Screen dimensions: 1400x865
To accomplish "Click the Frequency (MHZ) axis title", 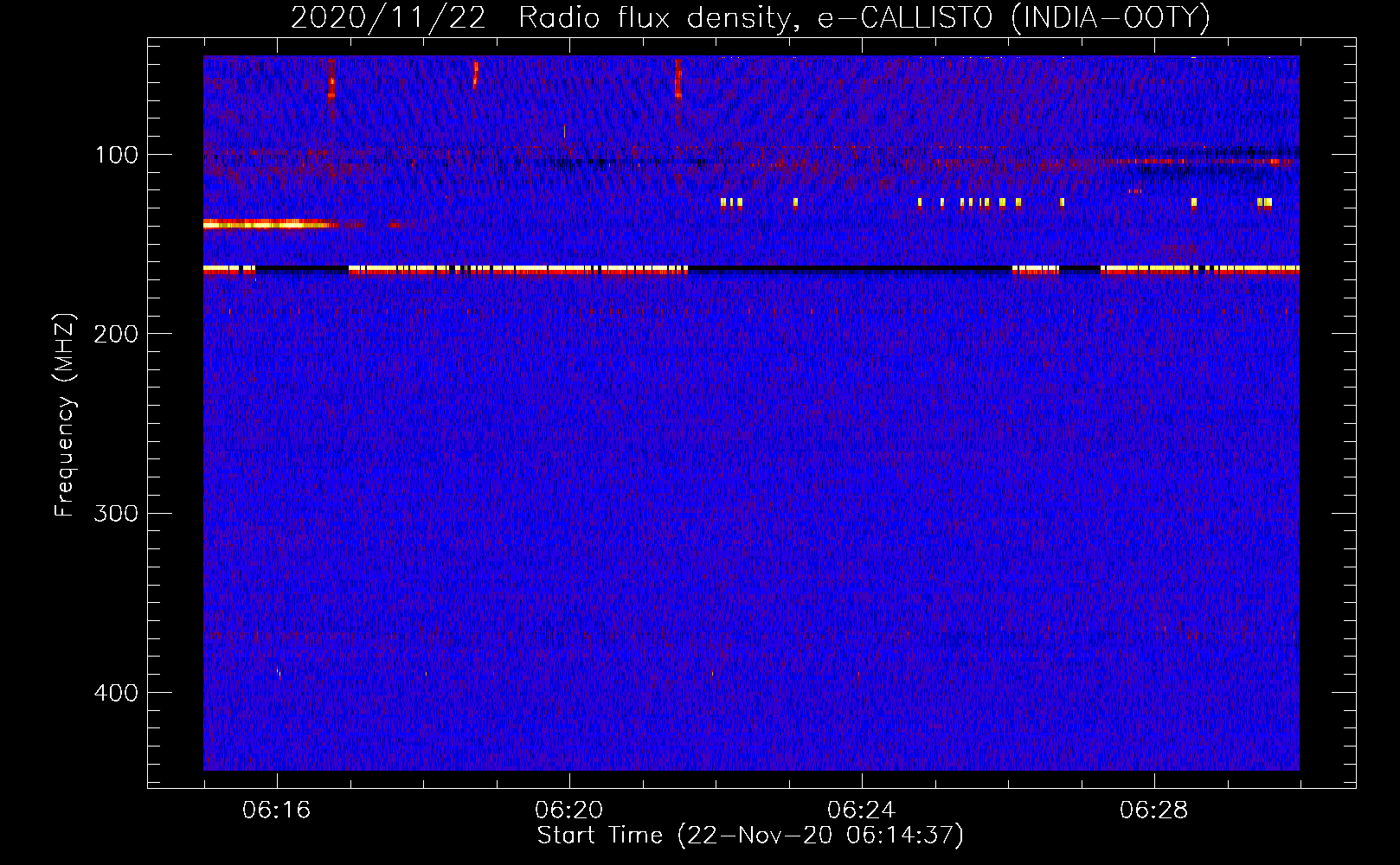I will [65, 414].
